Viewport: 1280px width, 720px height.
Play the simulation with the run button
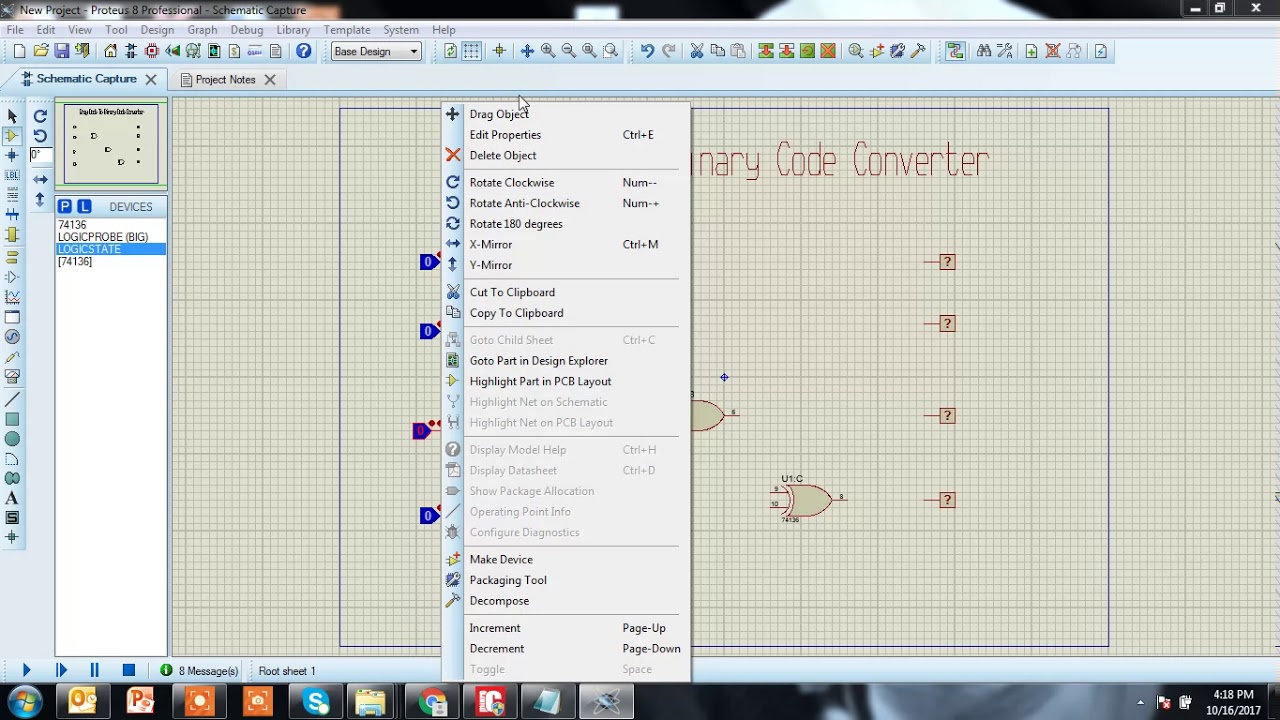tap(26, 671)
